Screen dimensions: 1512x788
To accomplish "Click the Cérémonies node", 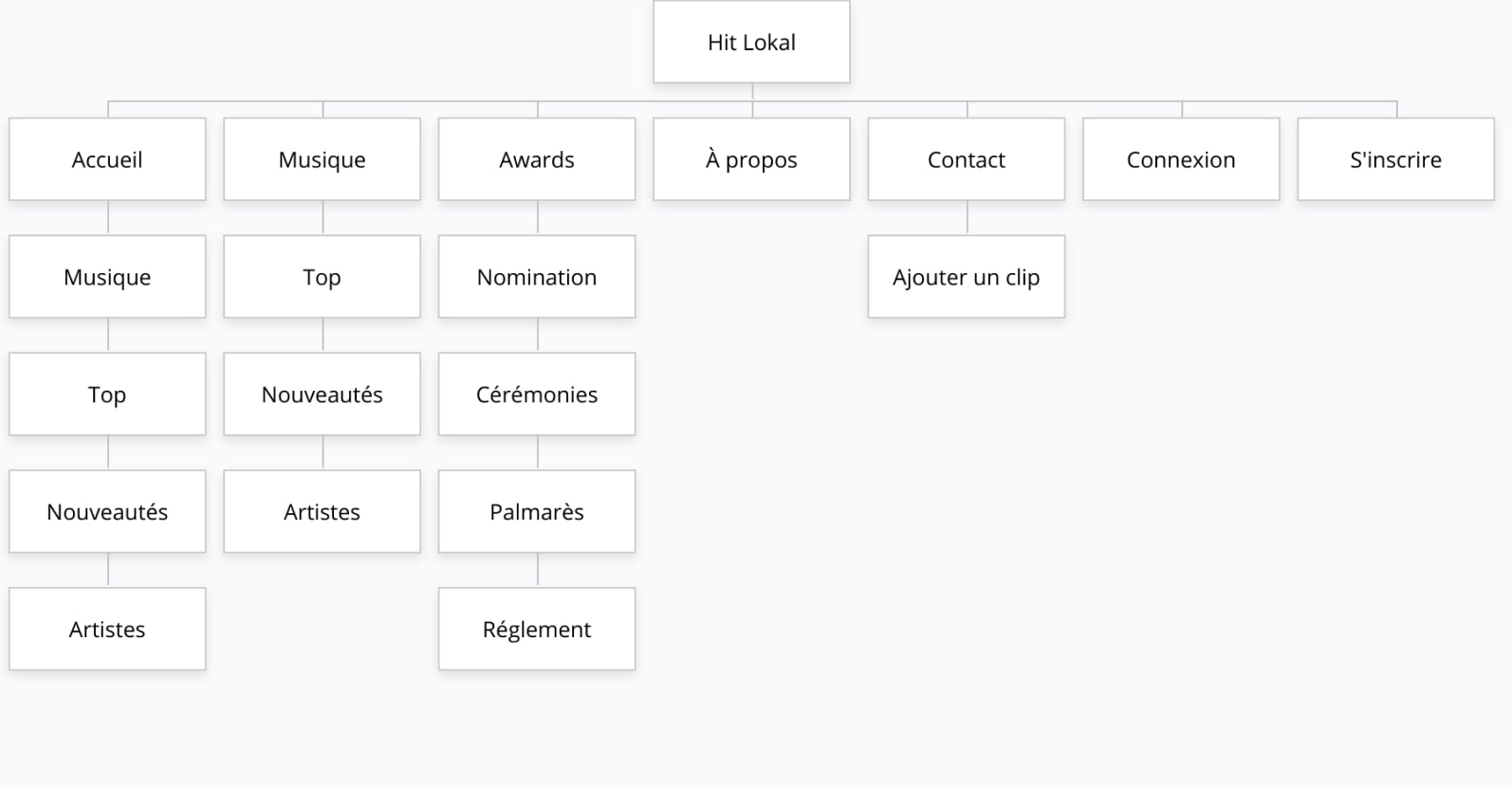I will point(537,394).
